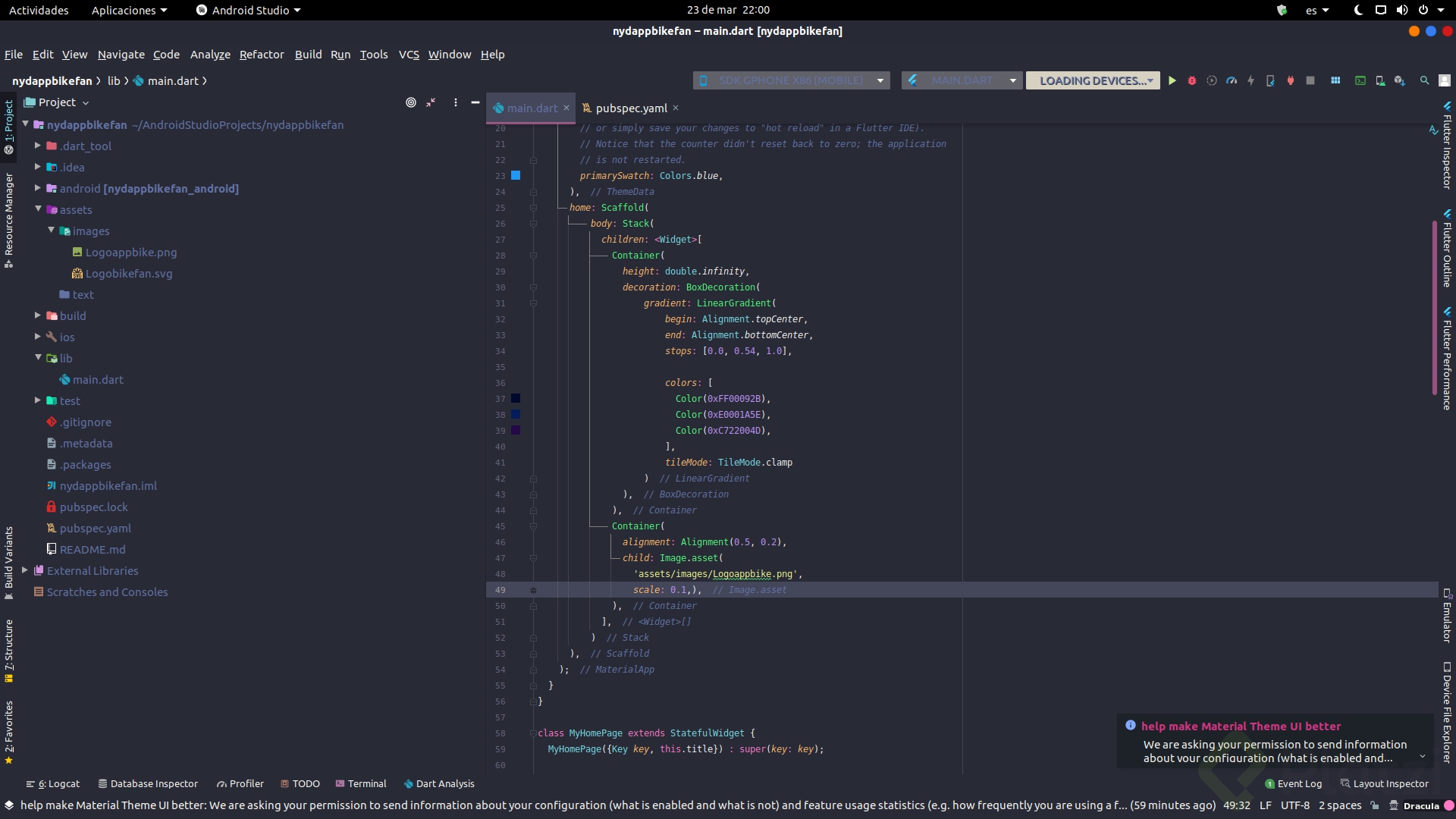Open the device selector dropdown

pos(792,80)
